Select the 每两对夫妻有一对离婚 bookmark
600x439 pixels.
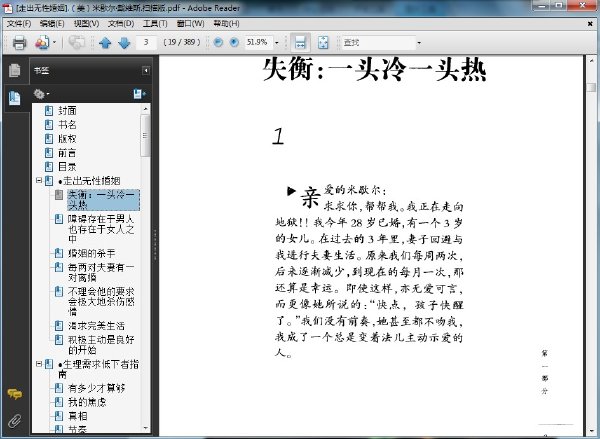(x=101, y=272)
